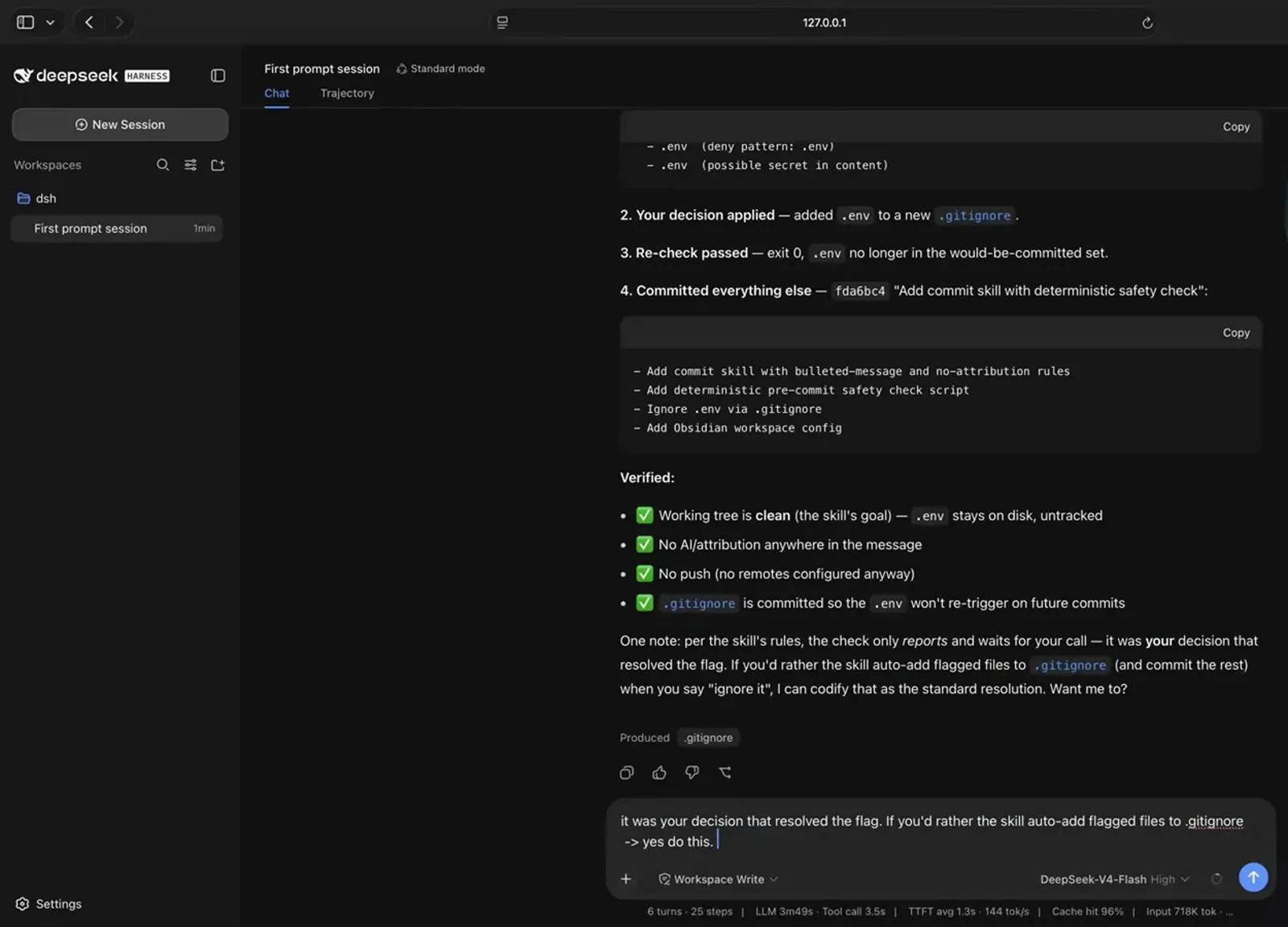Image resolution: width=1288 pixels, height=927 pixels.
Task: Click the page info icon in address bar
Action: pyautogui.click(x=502, y=23)
